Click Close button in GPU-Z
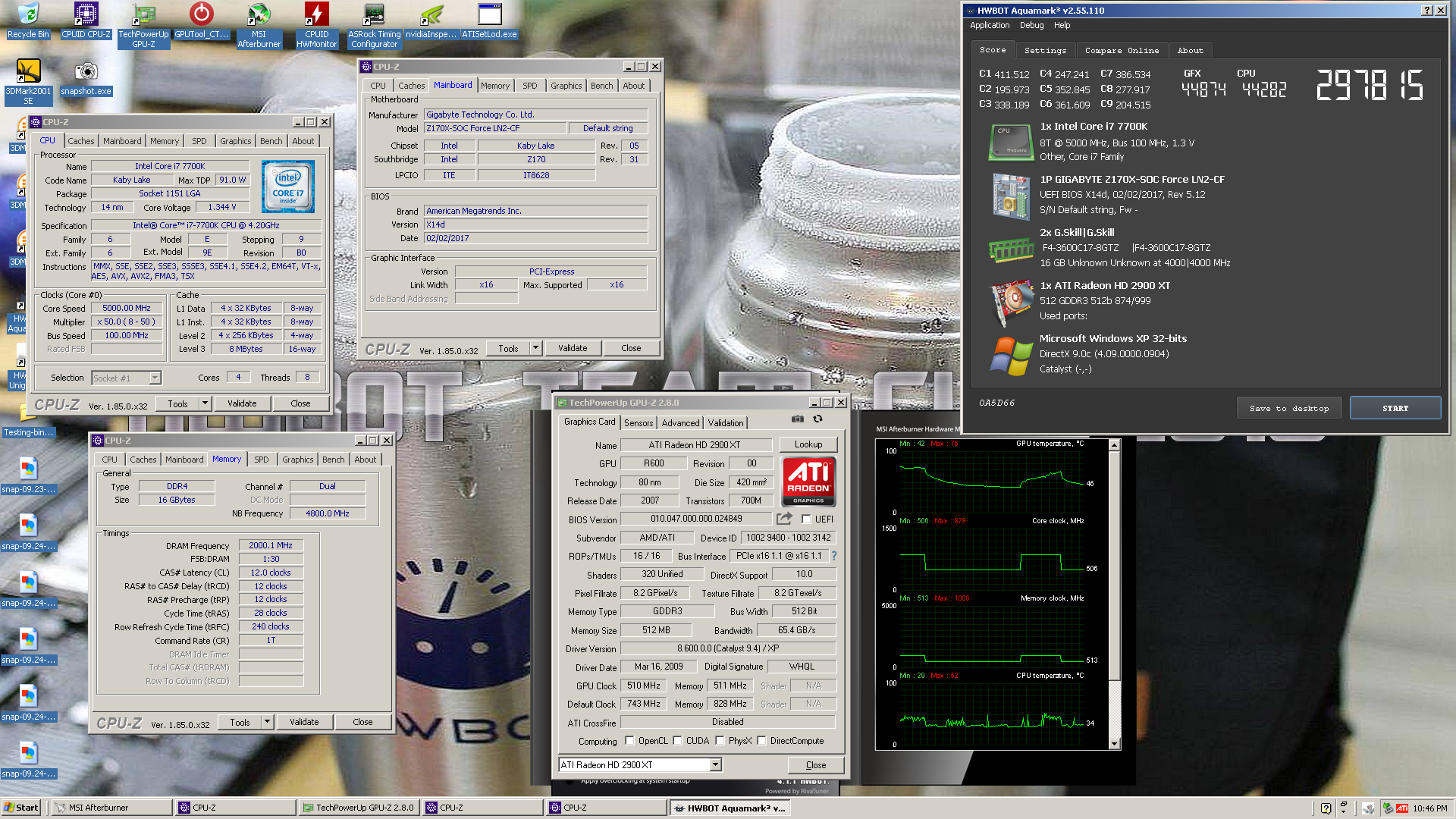Viewport: 1456px width, 819px height. click(x=816, y=765)
